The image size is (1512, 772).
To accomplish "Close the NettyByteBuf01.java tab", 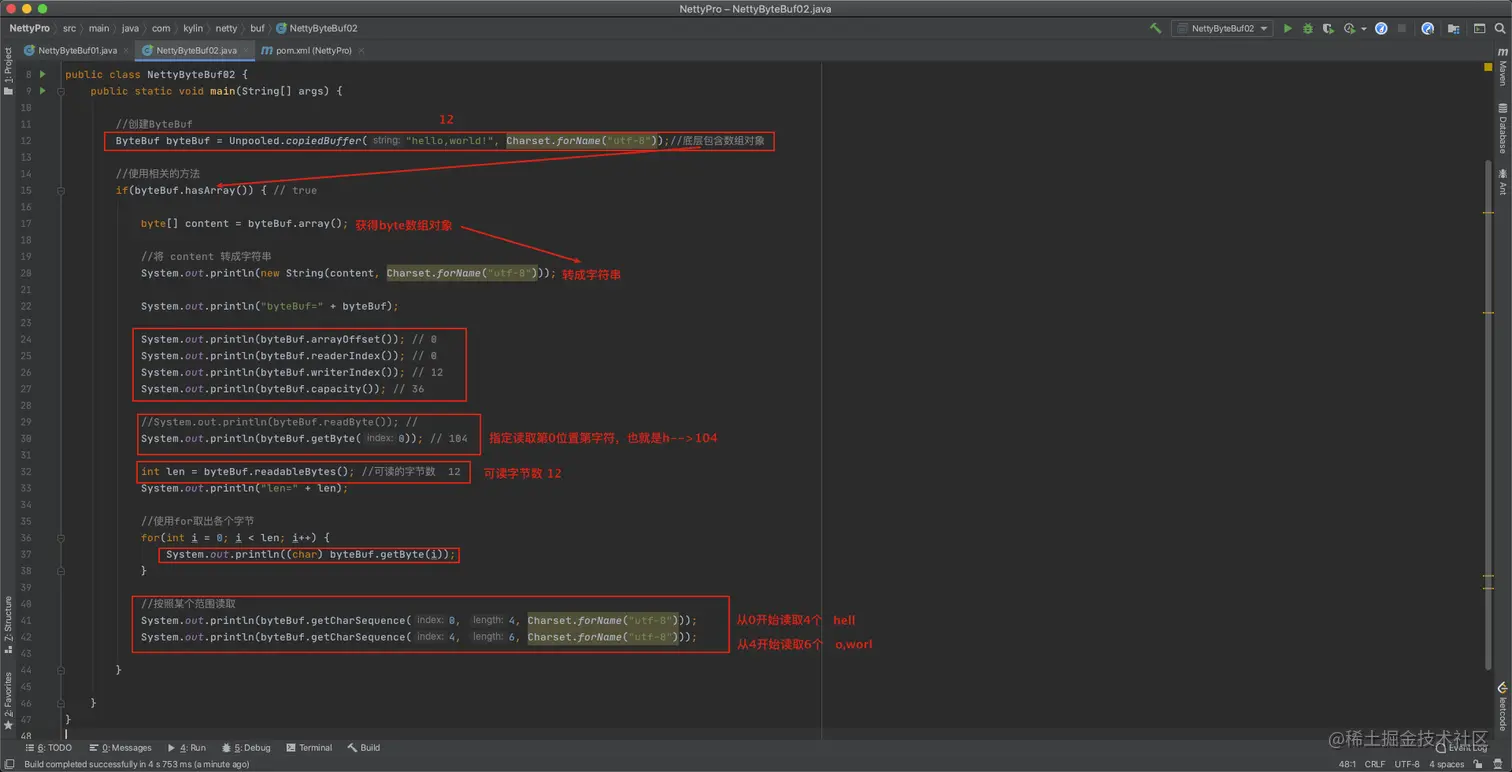I will (126, 51).
